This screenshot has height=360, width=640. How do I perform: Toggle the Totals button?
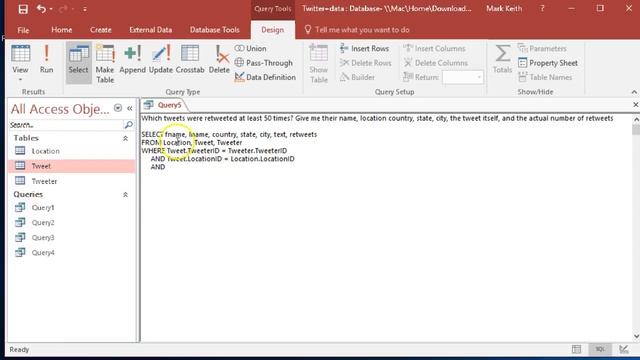pyautogui.click(x=502, y=60)
